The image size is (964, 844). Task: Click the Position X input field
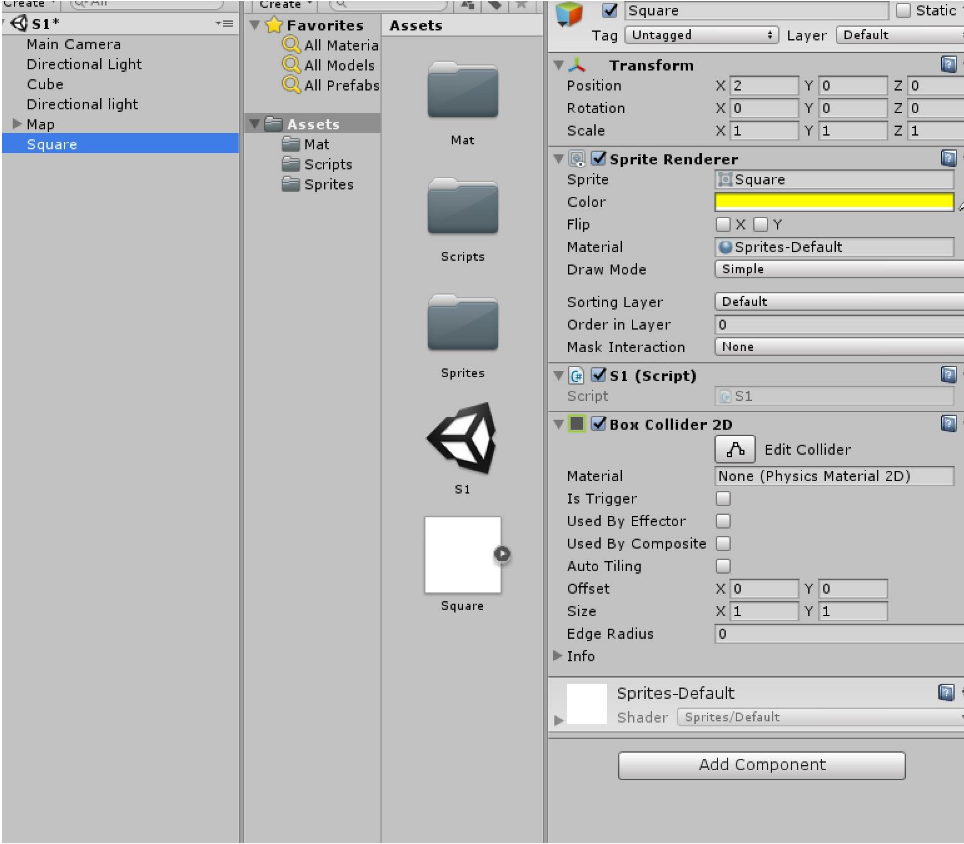764,85
